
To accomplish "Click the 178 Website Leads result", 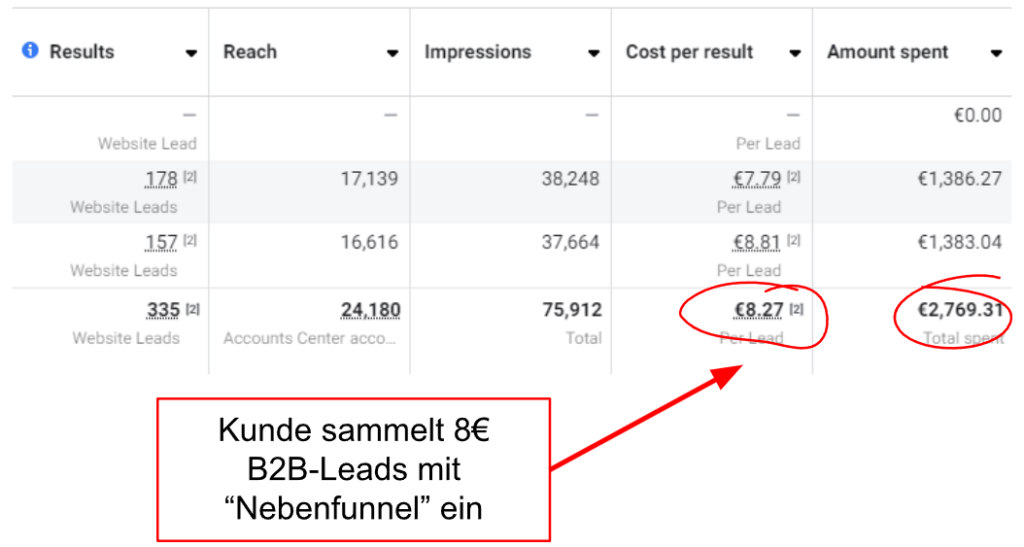I will tap(161, 179).
